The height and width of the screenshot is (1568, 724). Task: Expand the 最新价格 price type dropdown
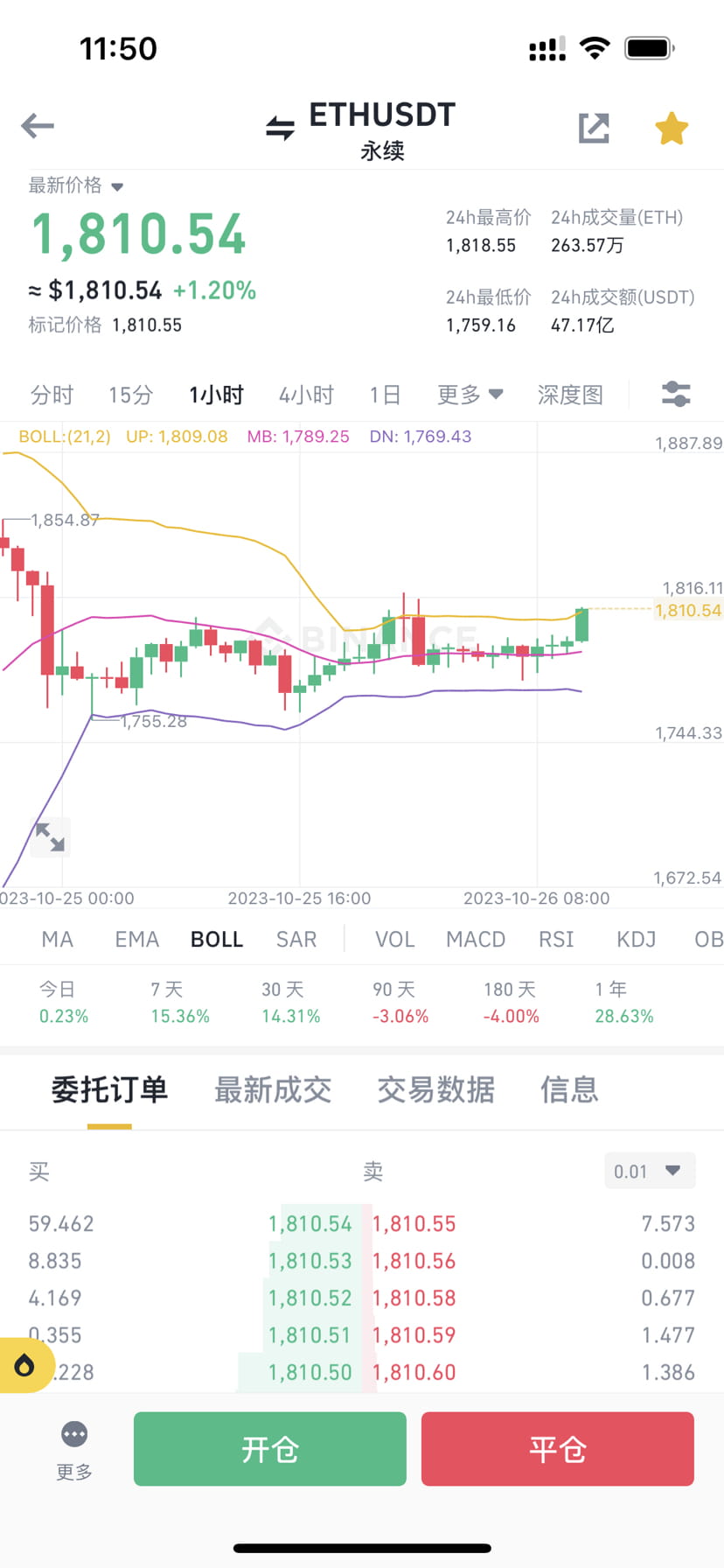click(76, 185)
